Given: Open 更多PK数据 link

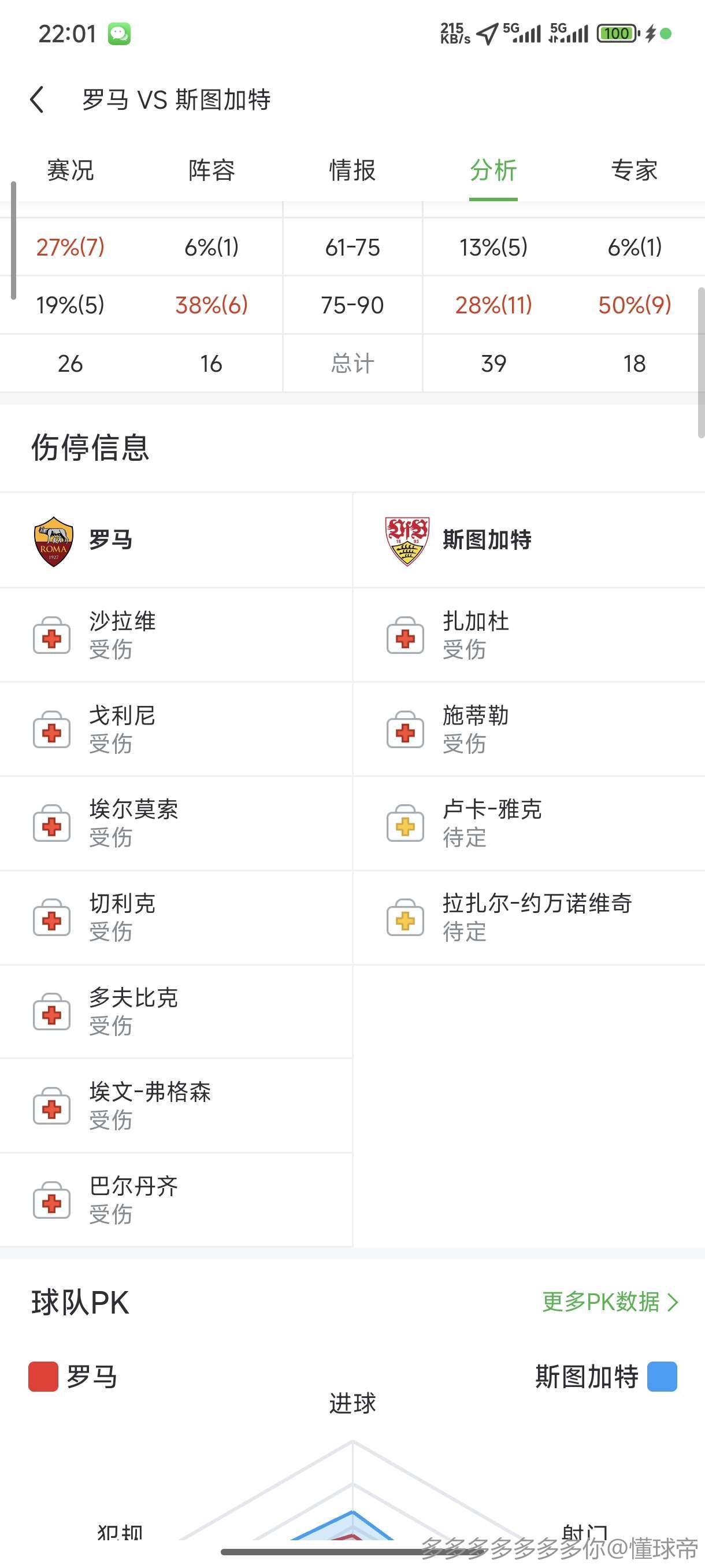Looking at the screenshot, I should click(x=600, y=1302).
